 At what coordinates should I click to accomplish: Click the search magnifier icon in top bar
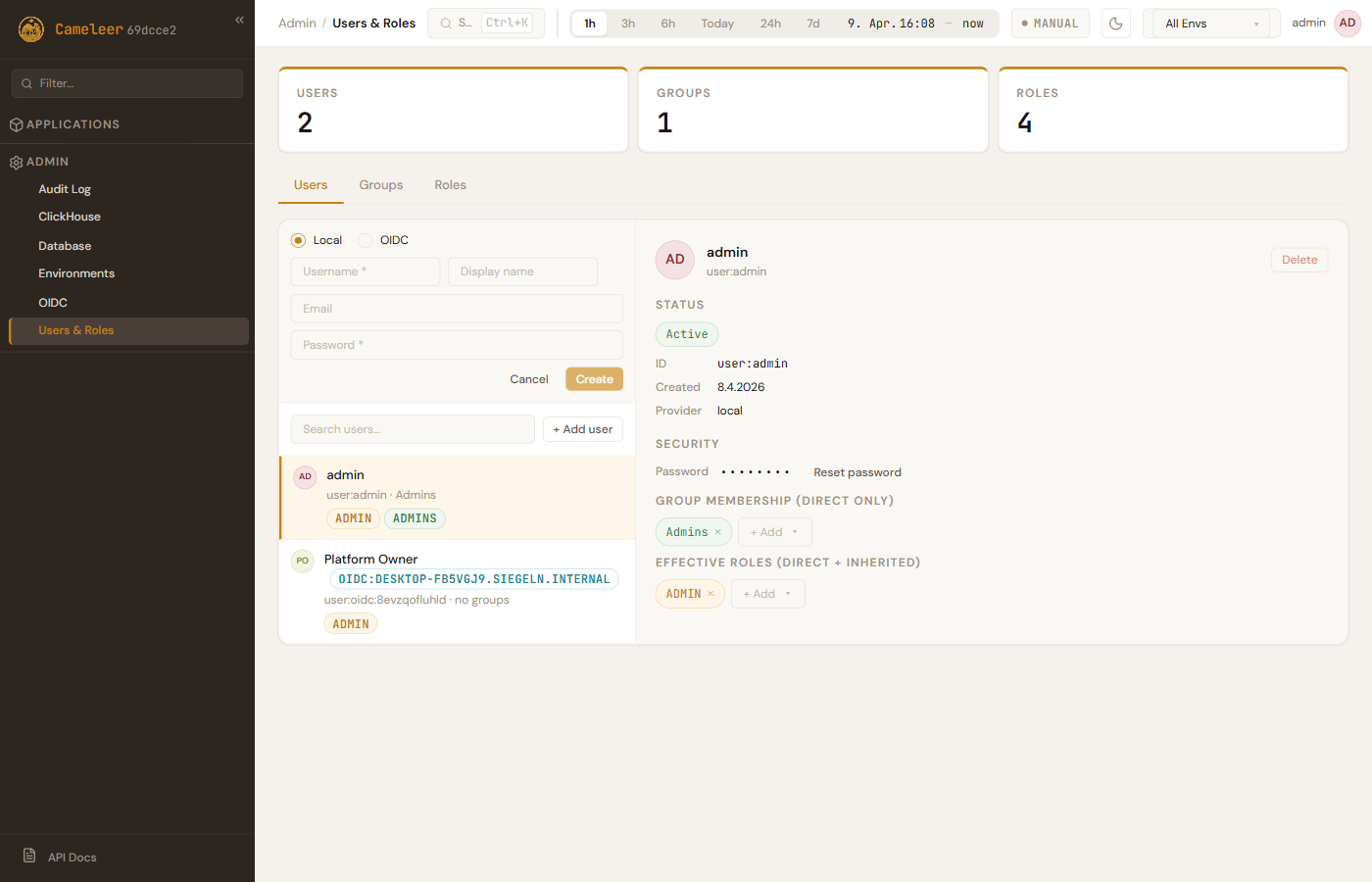[x=446, y=24]
